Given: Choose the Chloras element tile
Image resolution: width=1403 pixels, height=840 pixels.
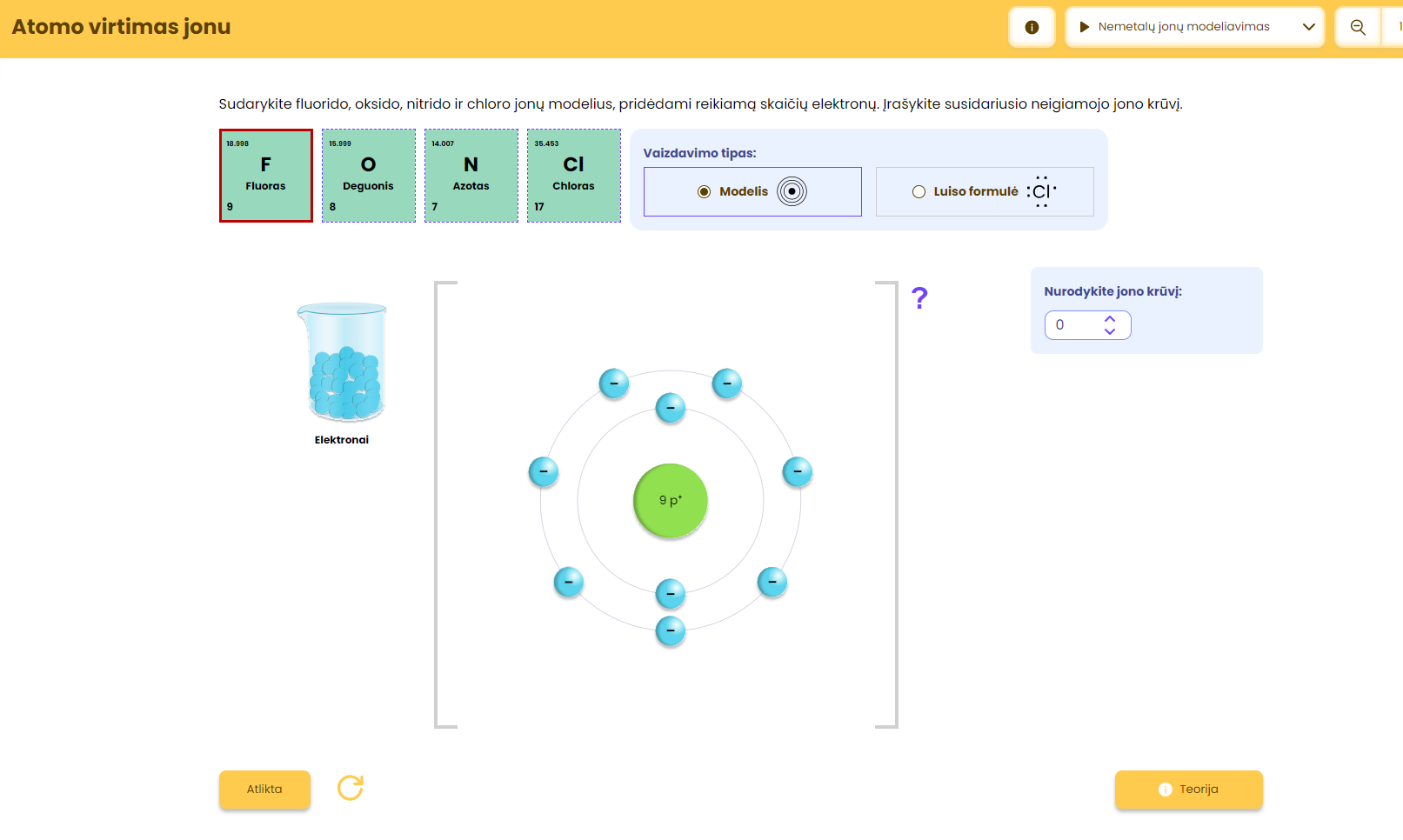Looking at the screenshot, I should (x=574, y=176).
